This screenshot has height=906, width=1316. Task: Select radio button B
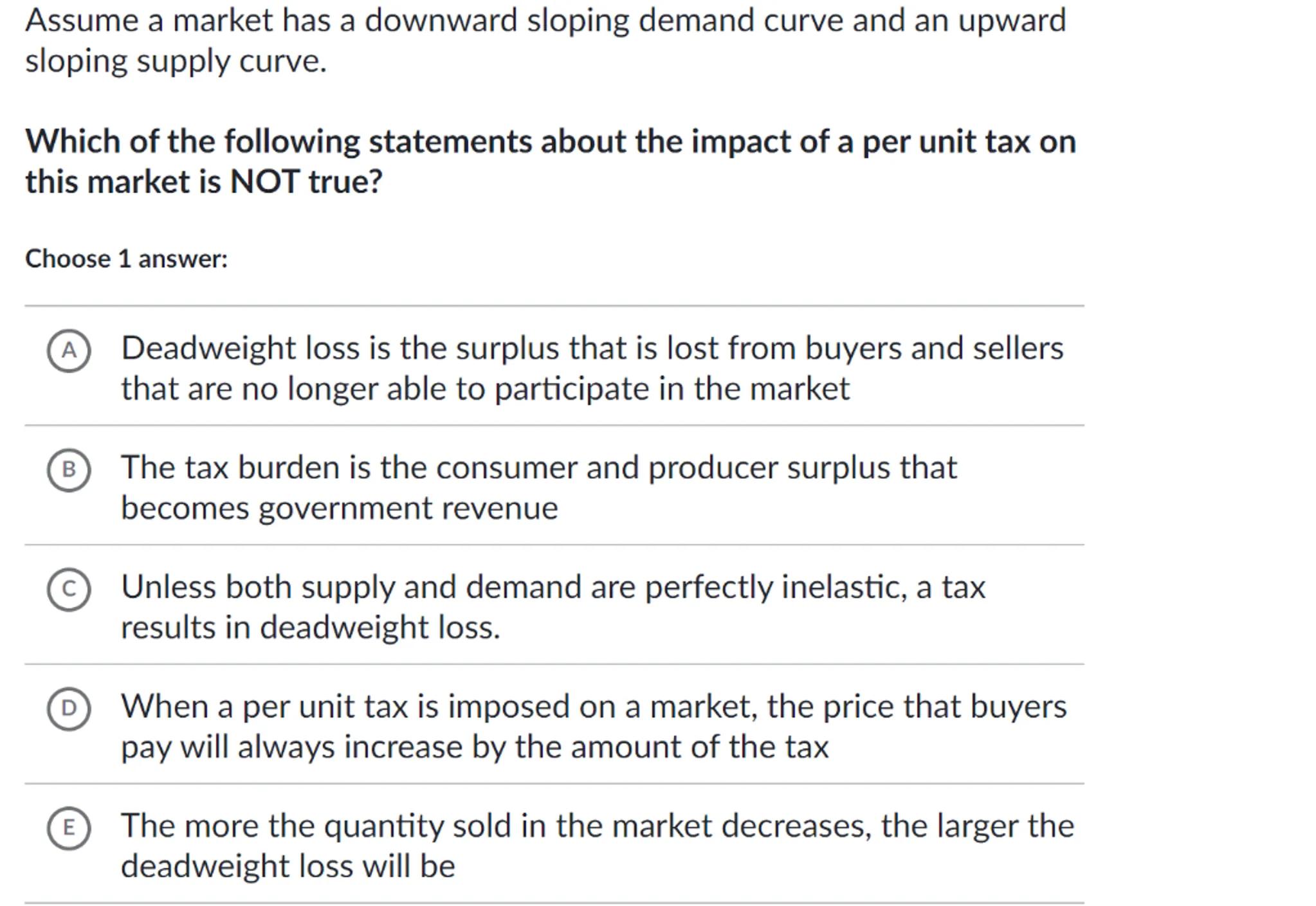69,470
